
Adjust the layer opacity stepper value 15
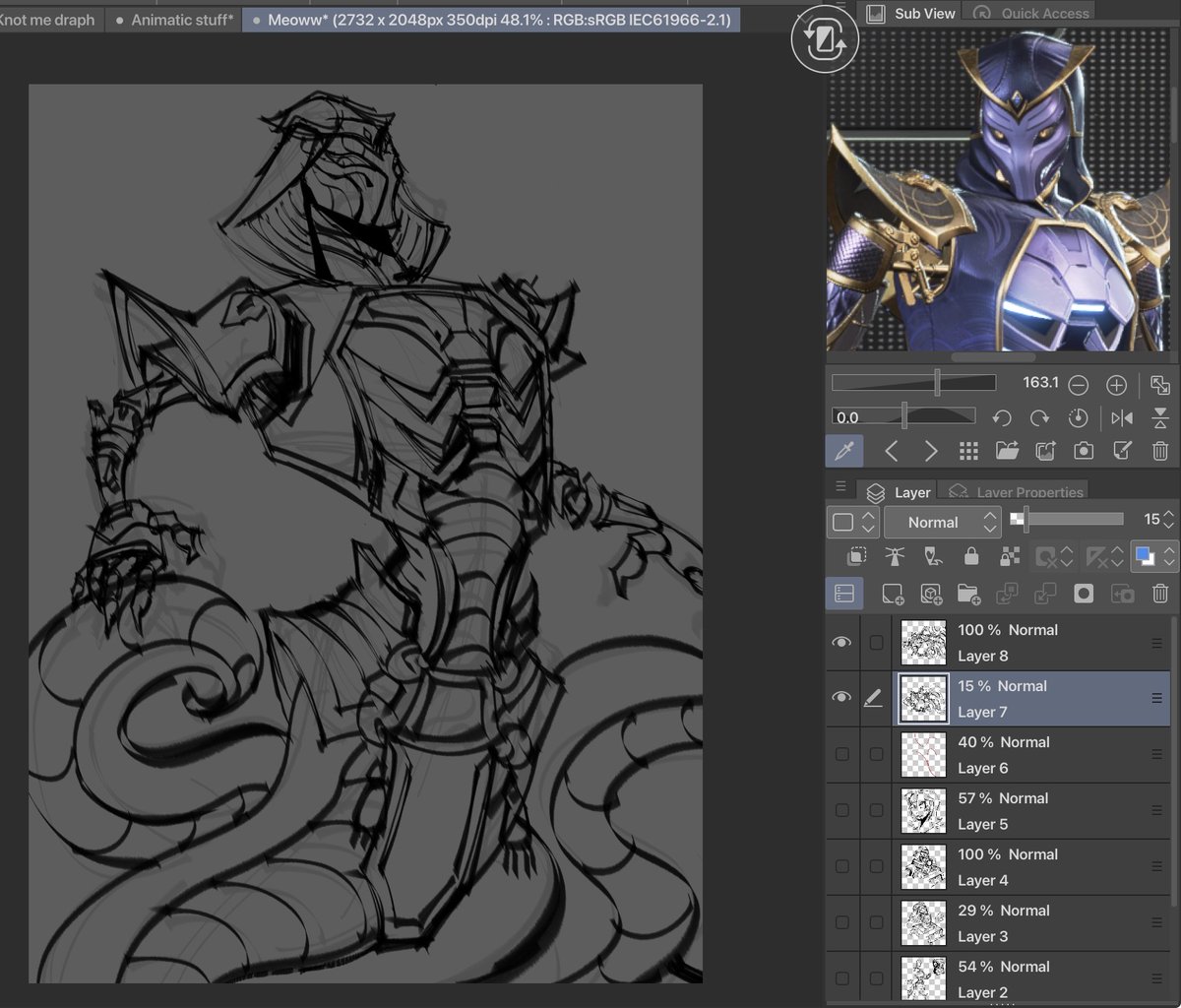pos(1168,519)
